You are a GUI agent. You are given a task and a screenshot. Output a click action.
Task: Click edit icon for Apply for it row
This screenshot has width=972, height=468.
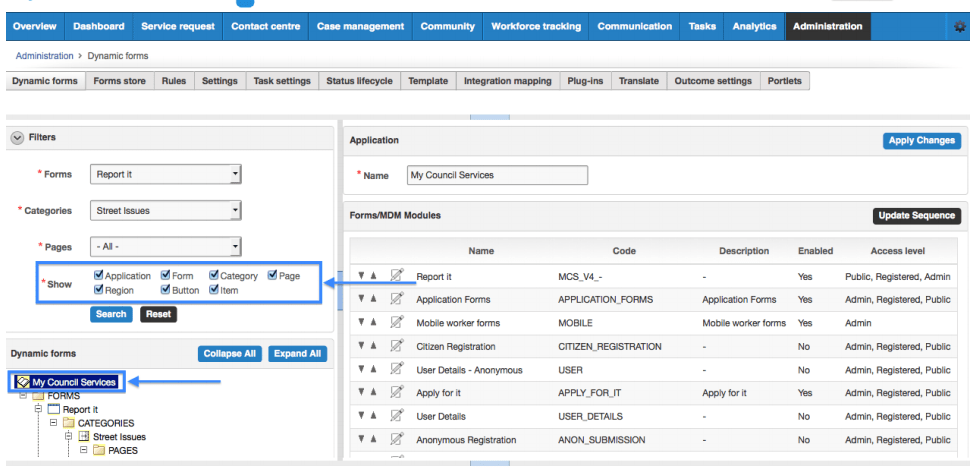click(x=397, y=392)
